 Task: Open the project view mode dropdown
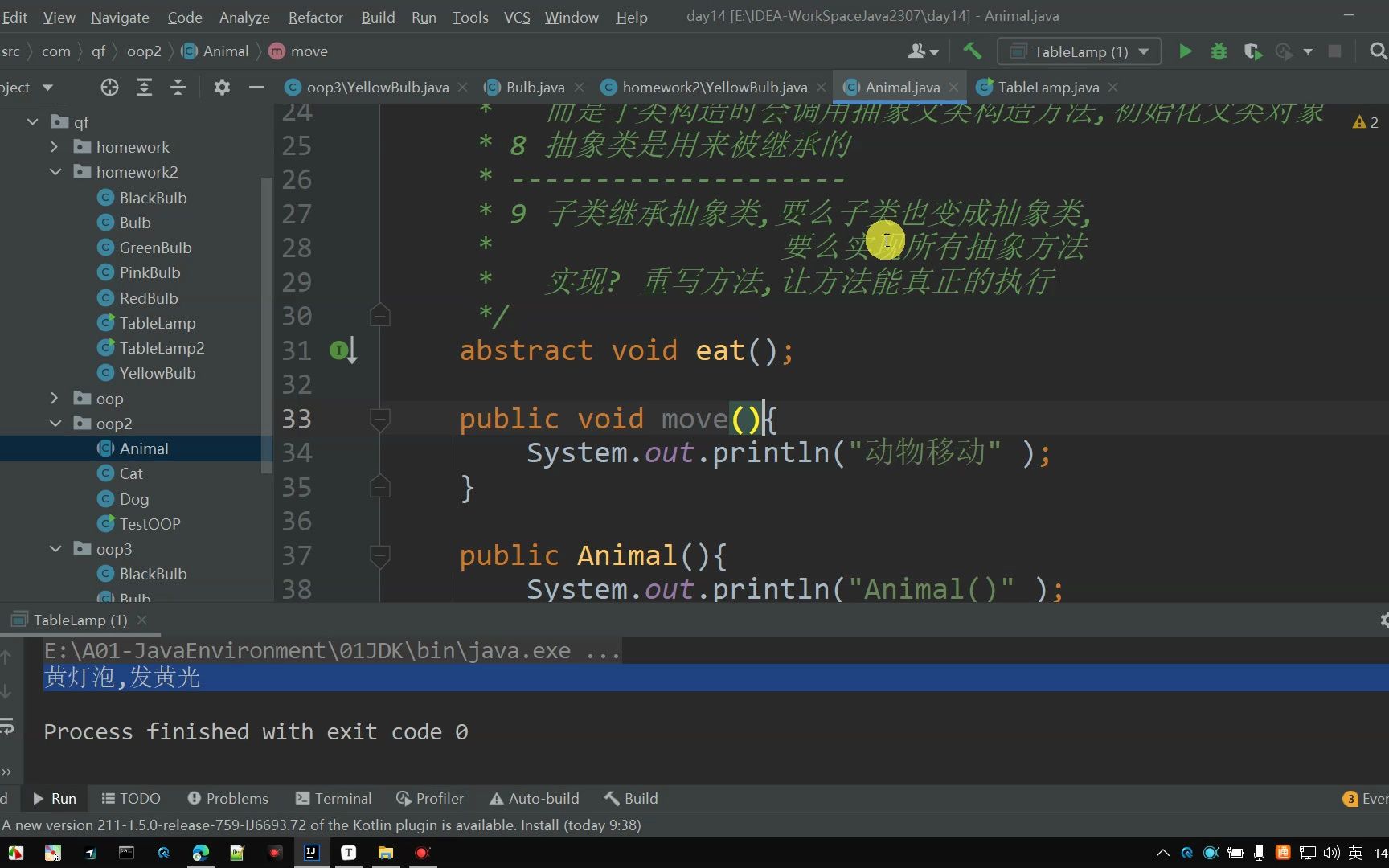pyautogui.click(x=47, y=88)
